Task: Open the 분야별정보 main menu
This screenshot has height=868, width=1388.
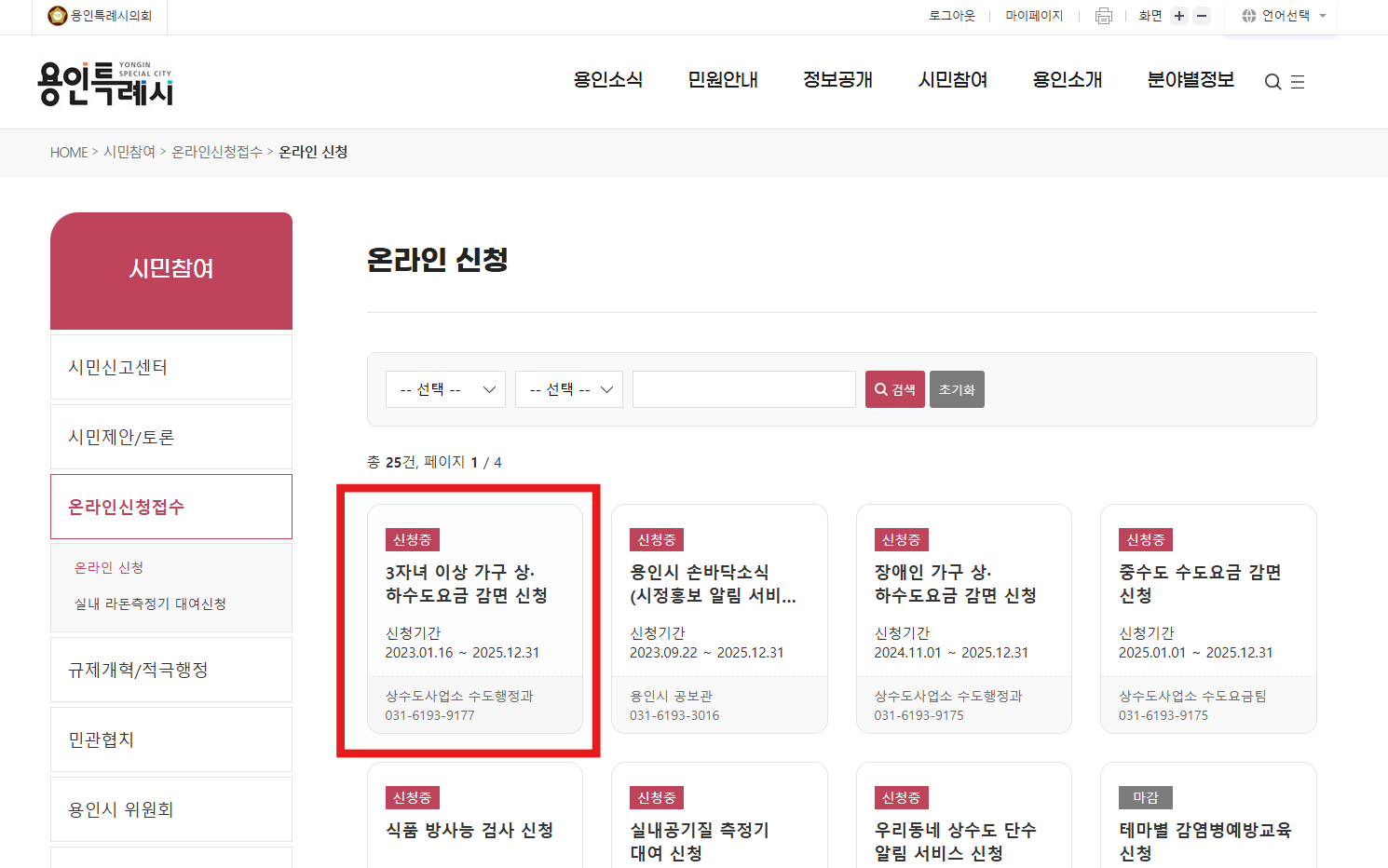Action: [1191, 80]
